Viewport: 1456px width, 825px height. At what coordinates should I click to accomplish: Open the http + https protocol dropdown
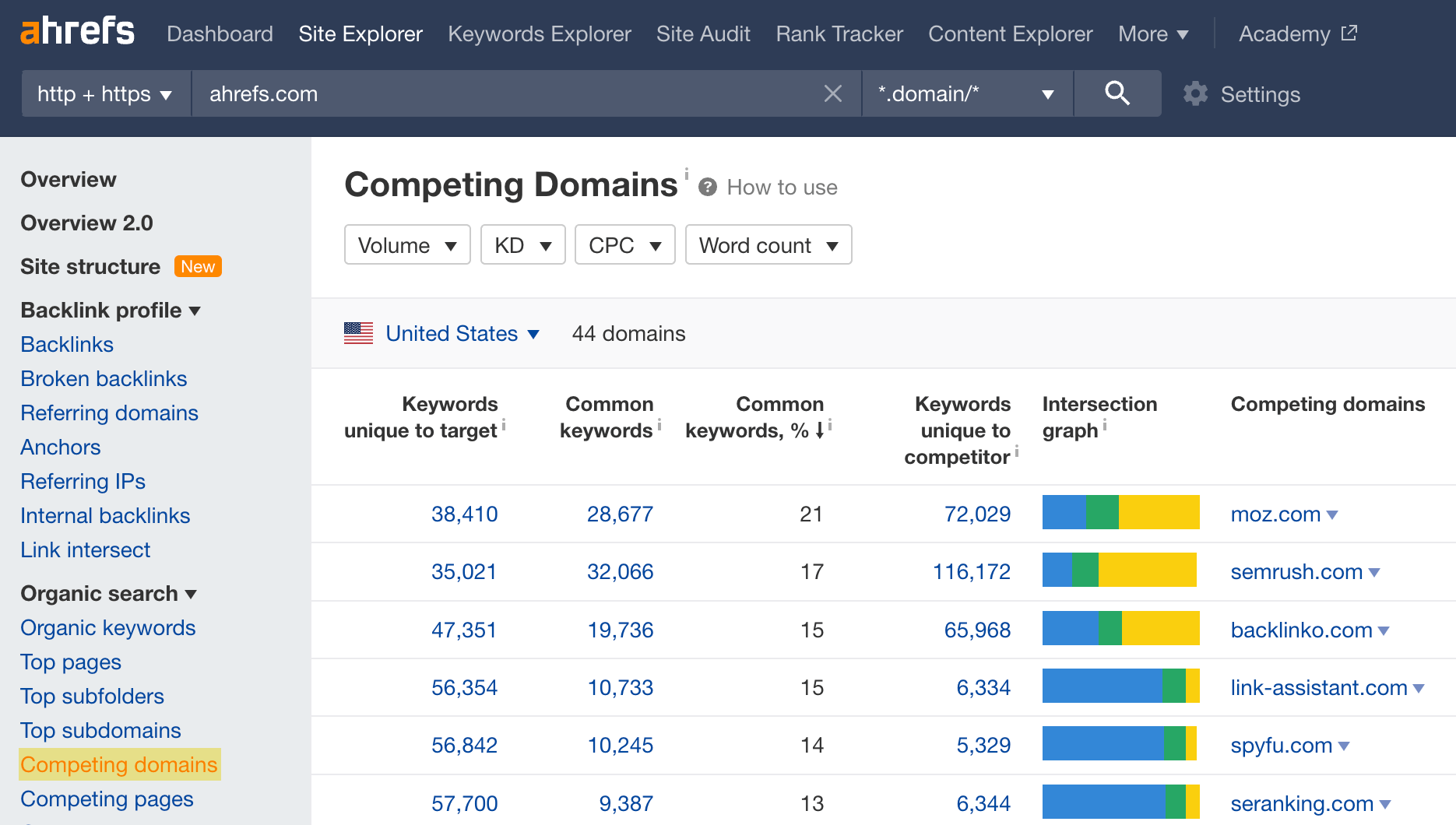(104, 93)
